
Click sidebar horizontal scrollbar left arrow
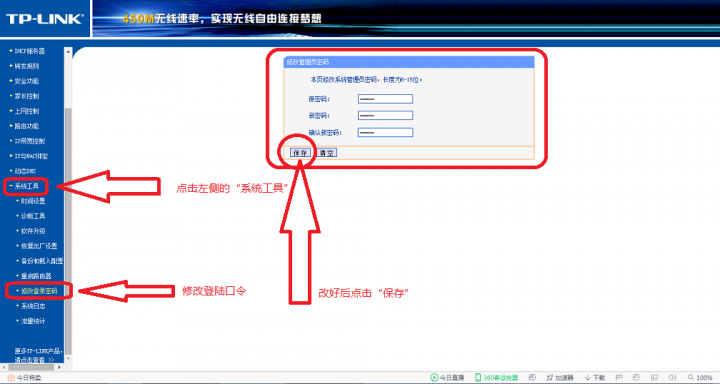pyautogui.click(x=5, y=367)
